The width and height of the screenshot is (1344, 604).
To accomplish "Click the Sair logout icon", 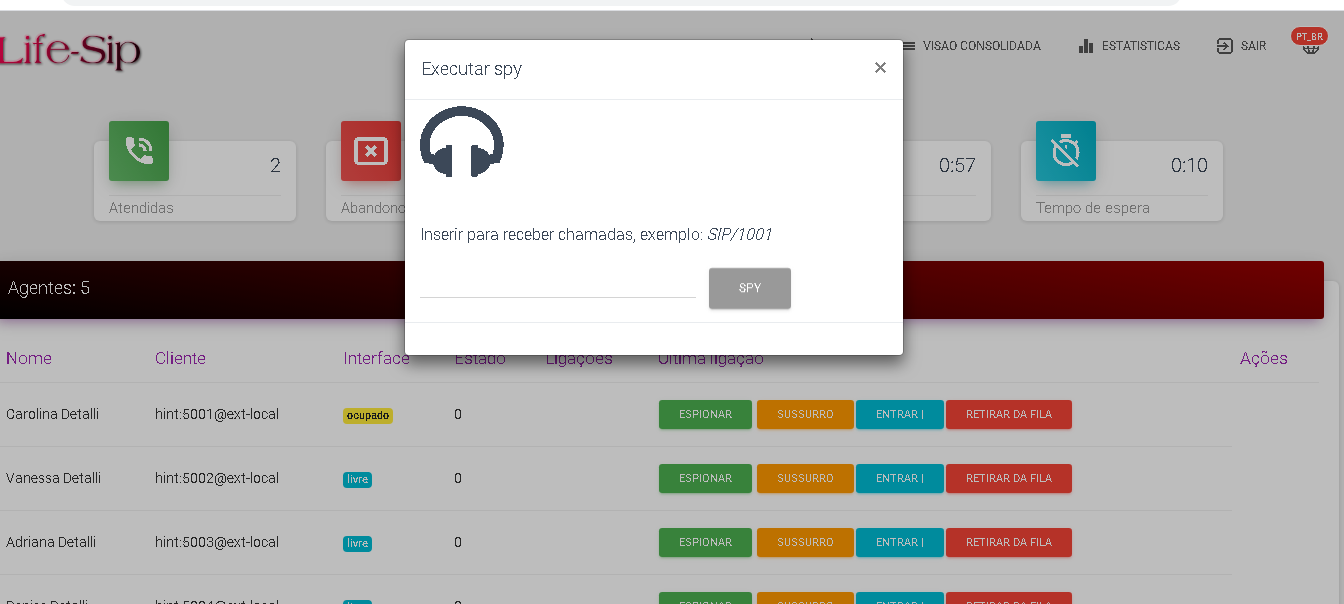I will (1225, 46).
